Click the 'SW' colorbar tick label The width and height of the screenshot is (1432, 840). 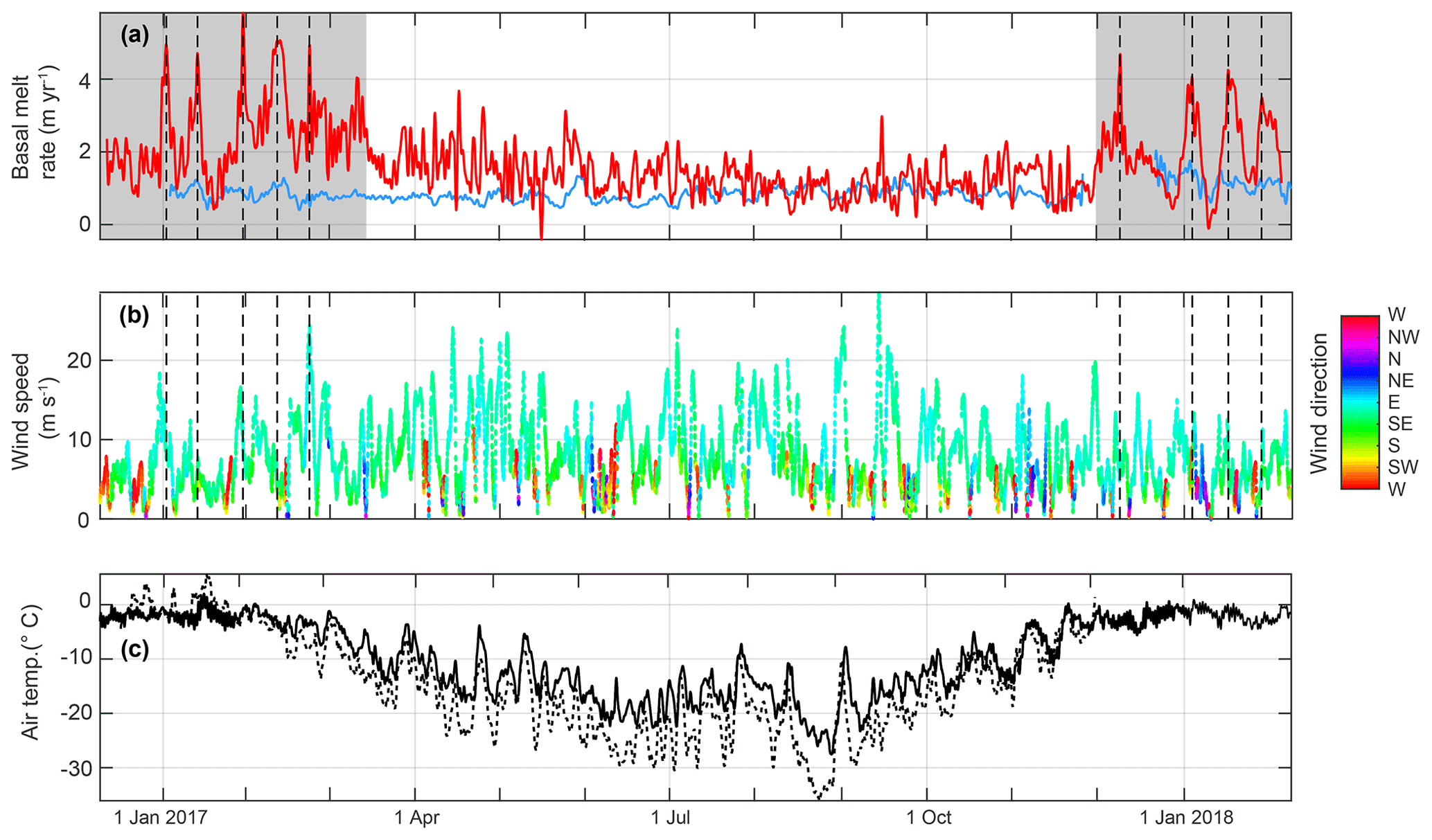click(1403, 467)
